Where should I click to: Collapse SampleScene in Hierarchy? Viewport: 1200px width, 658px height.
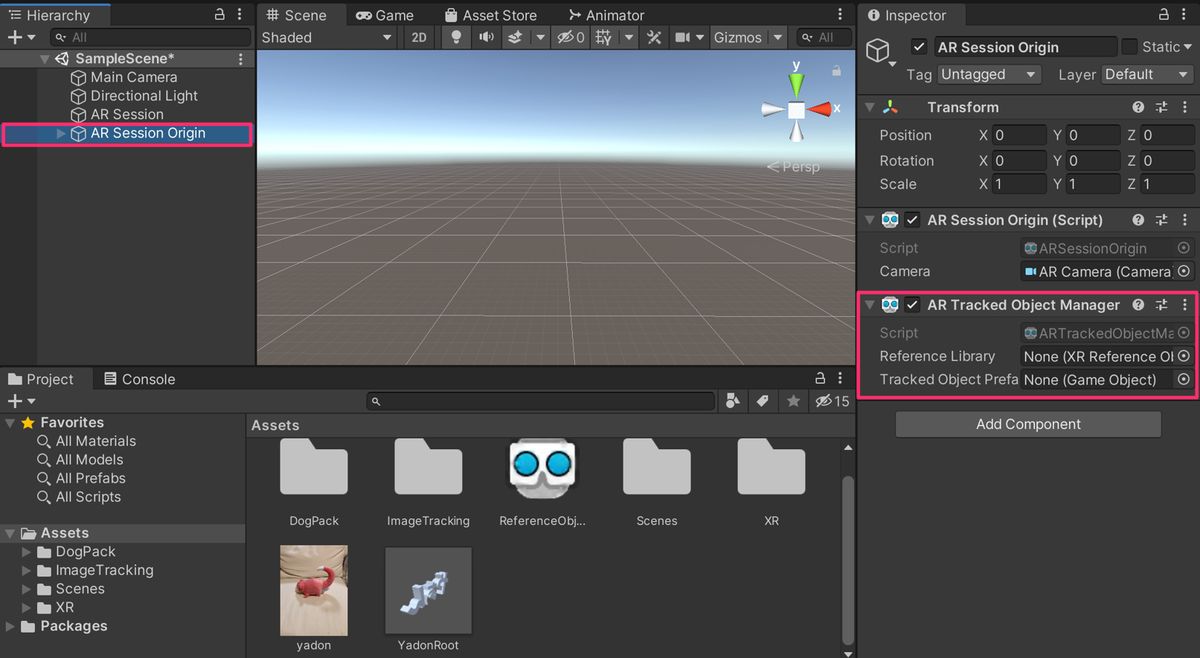click(44, 59)
